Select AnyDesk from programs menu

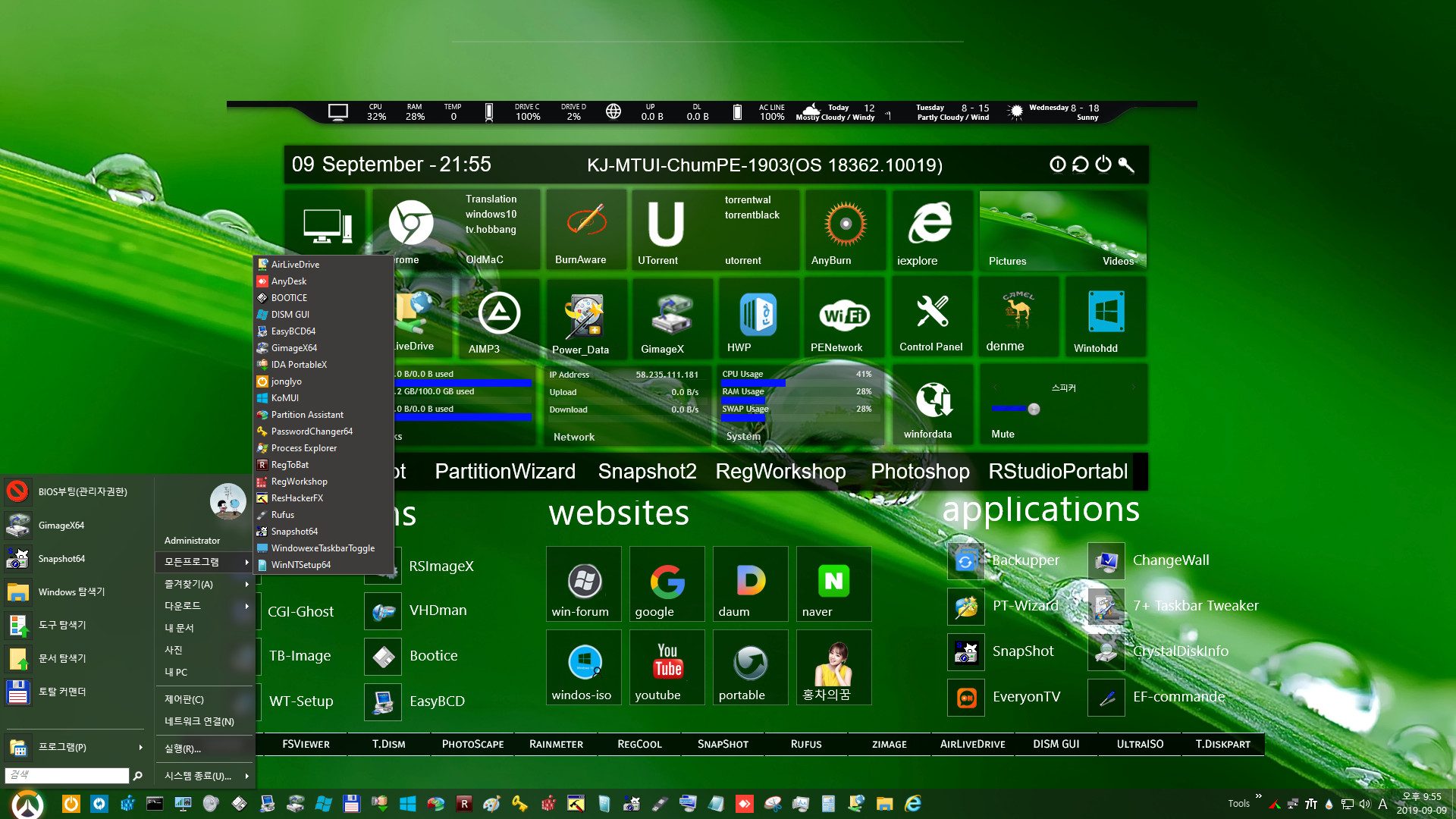pyautogui.click(x=323, y=281)
